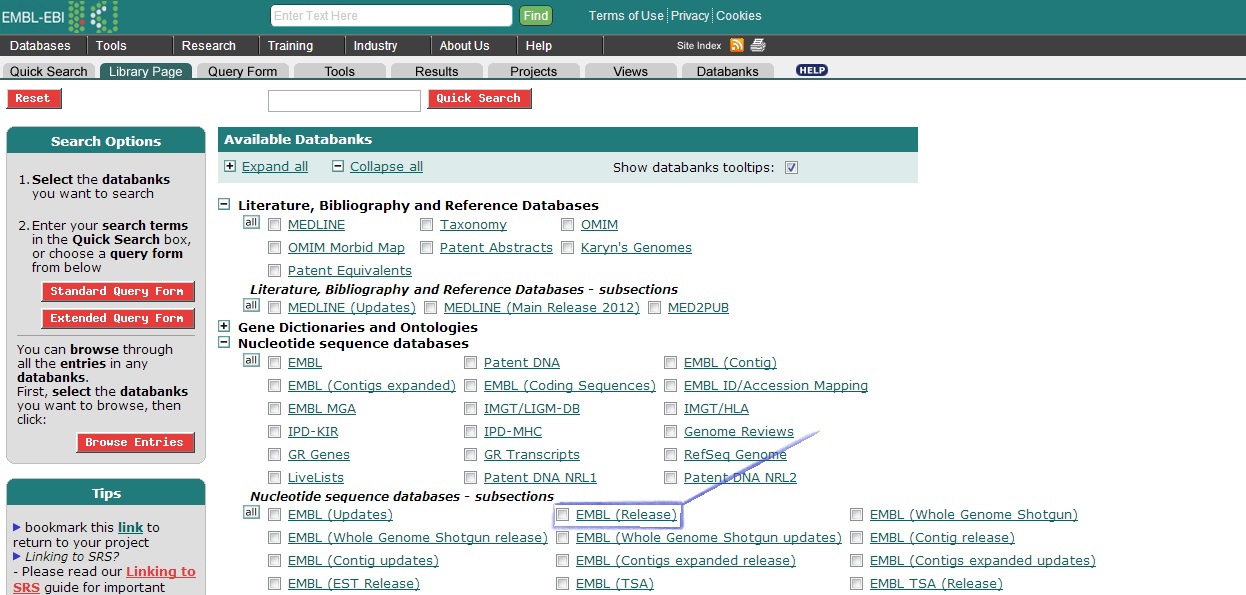Click the quick search text box
The image size is (1246, 595).
coord(344,101)
